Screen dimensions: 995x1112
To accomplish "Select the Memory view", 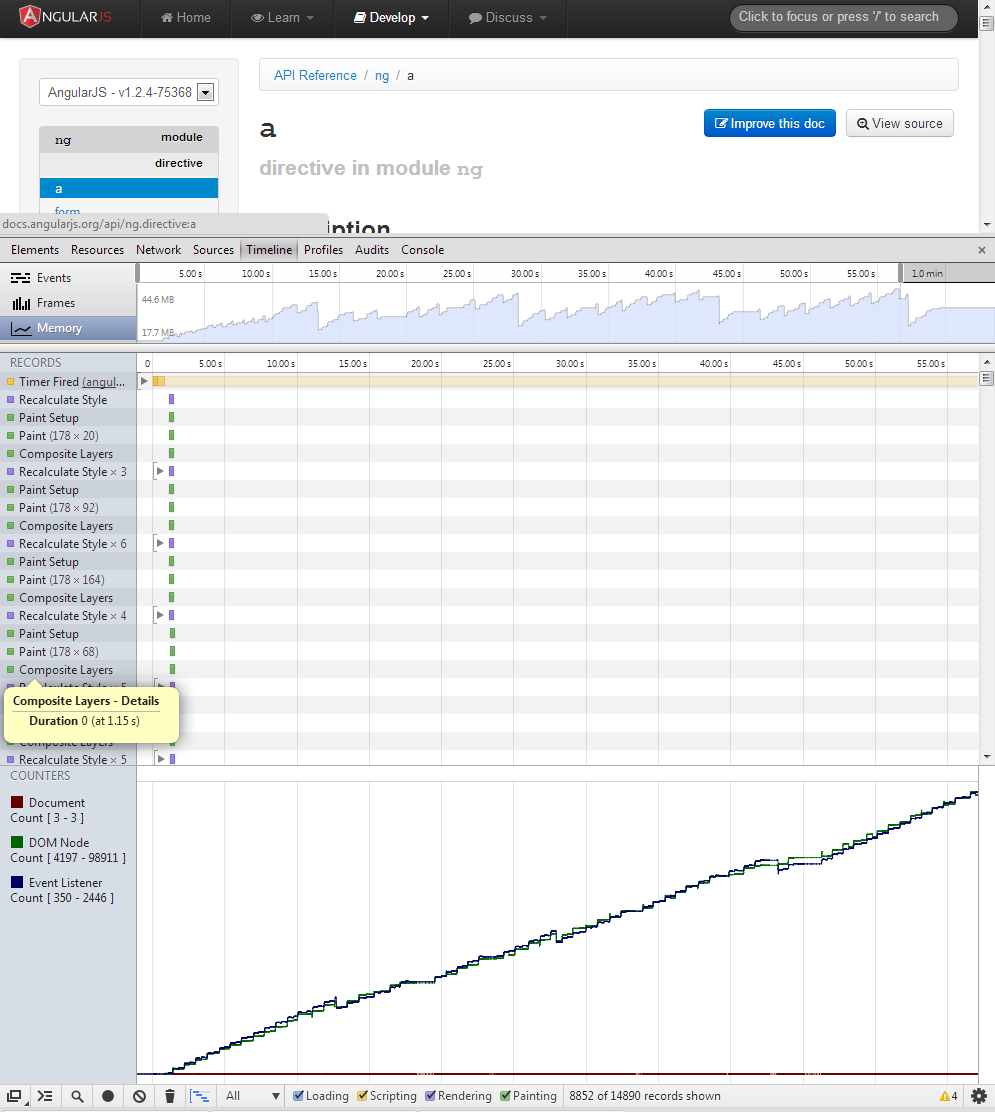I will (x=68, y=328).
